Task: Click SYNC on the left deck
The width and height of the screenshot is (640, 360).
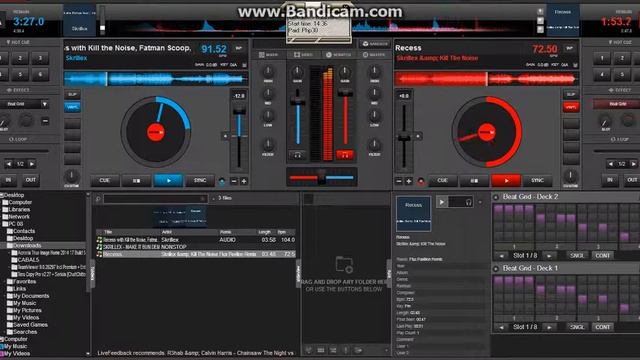Action: point(200,180)
